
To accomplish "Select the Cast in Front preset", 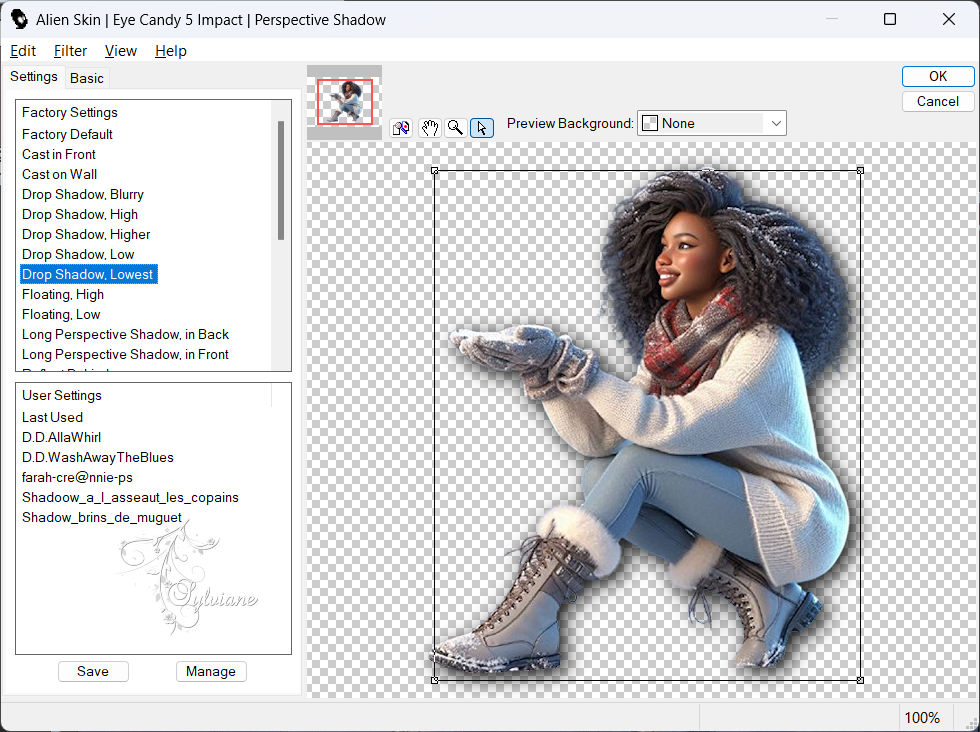I will point(59,154).
